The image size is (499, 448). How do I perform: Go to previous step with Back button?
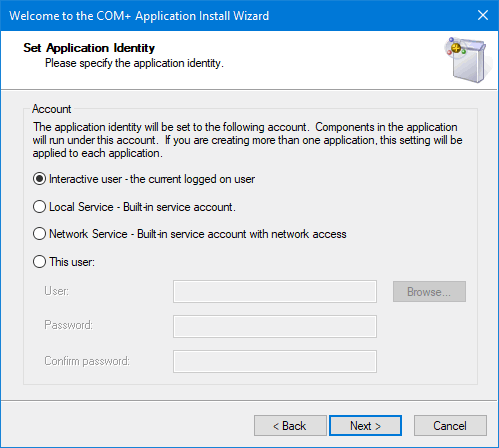pos(290,426)
